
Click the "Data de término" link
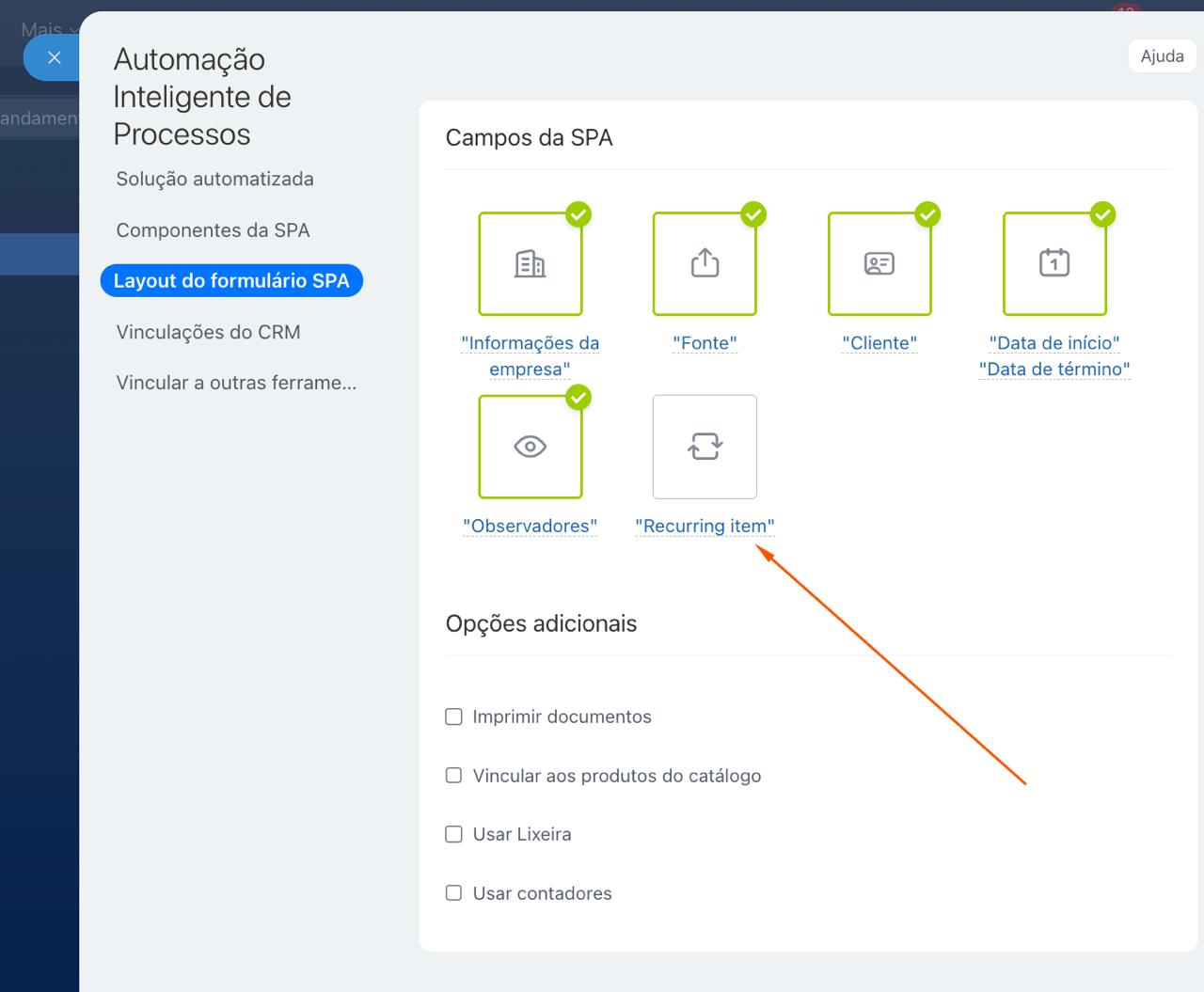(1054, 370)
